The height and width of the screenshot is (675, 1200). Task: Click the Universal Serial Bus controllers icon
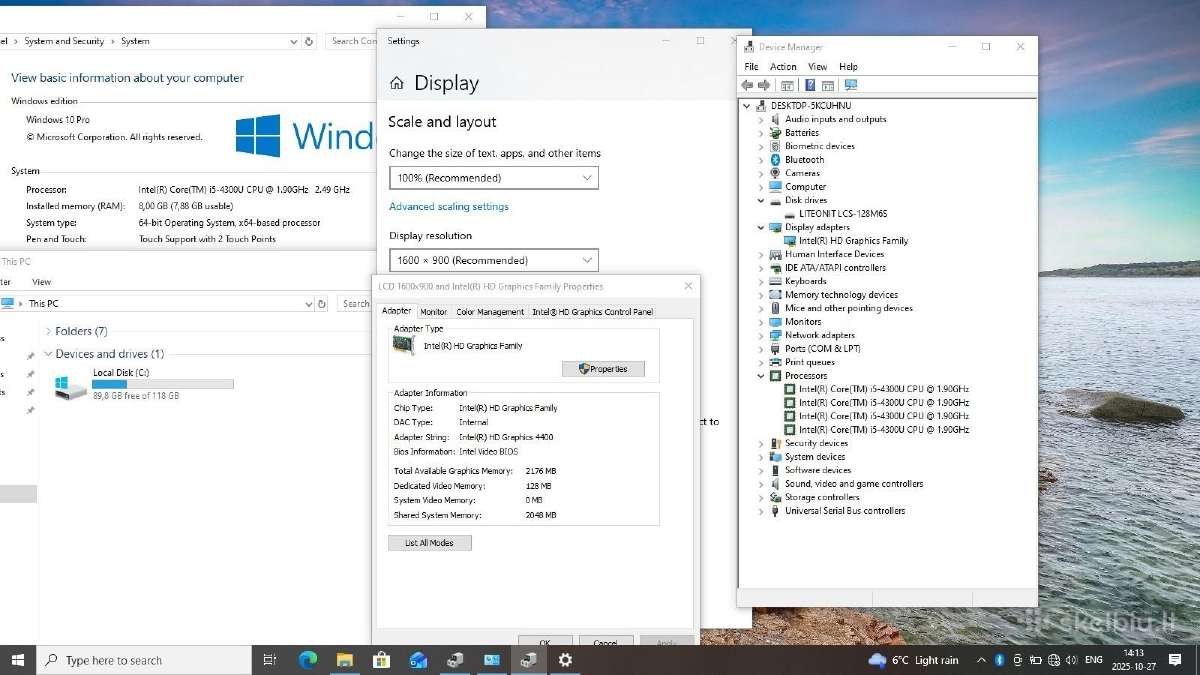click(x=775, y=511)
